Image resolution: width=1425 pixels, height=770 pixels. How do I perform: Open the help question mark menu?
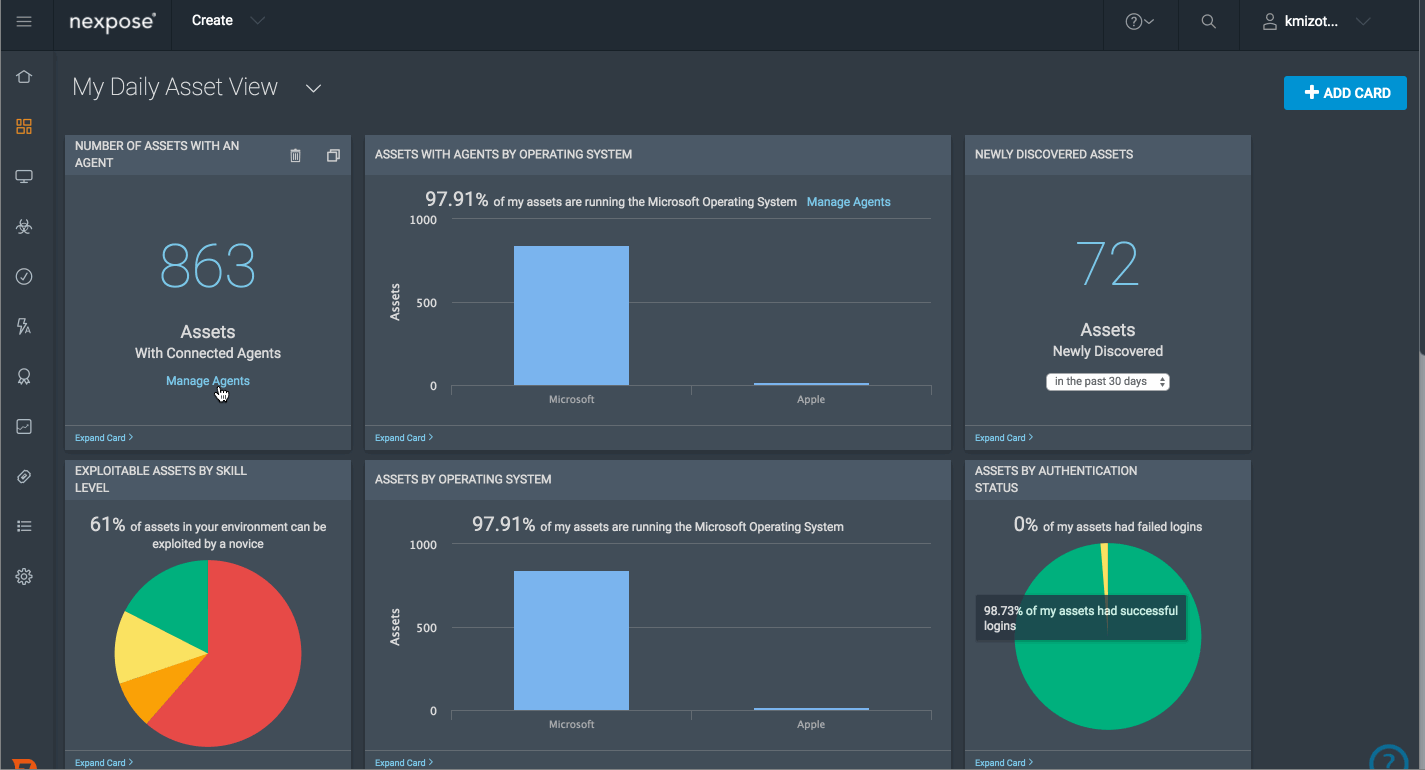click(1139, 22)
